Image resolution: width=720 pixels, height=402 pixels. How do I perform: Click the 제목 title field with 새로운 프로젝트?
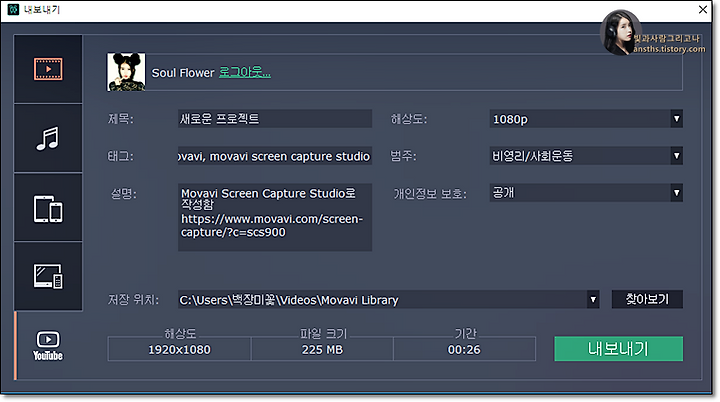click(275, 119)
